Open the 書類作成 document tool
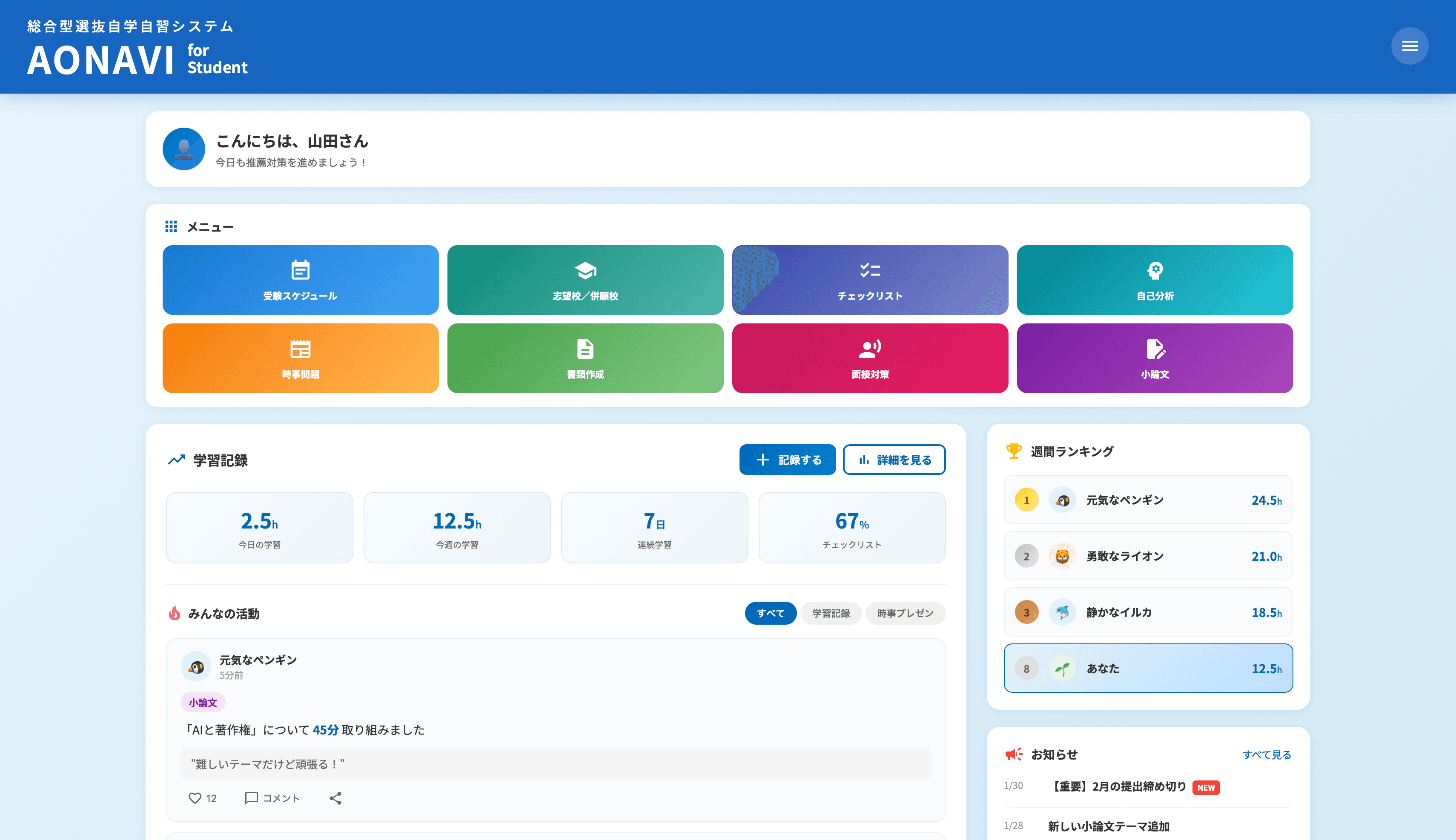This screenshot has width=1456, height=840. coord(585,358)
